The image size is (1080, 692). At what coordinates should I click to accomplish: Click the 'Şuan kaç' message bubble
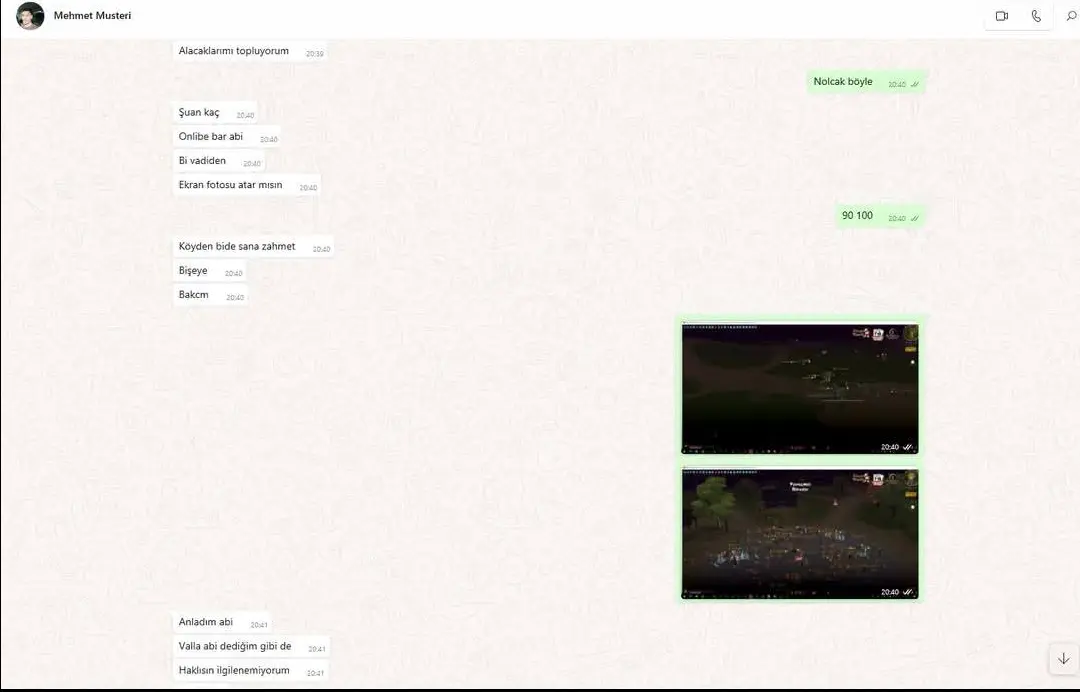[x=215, y=113]
